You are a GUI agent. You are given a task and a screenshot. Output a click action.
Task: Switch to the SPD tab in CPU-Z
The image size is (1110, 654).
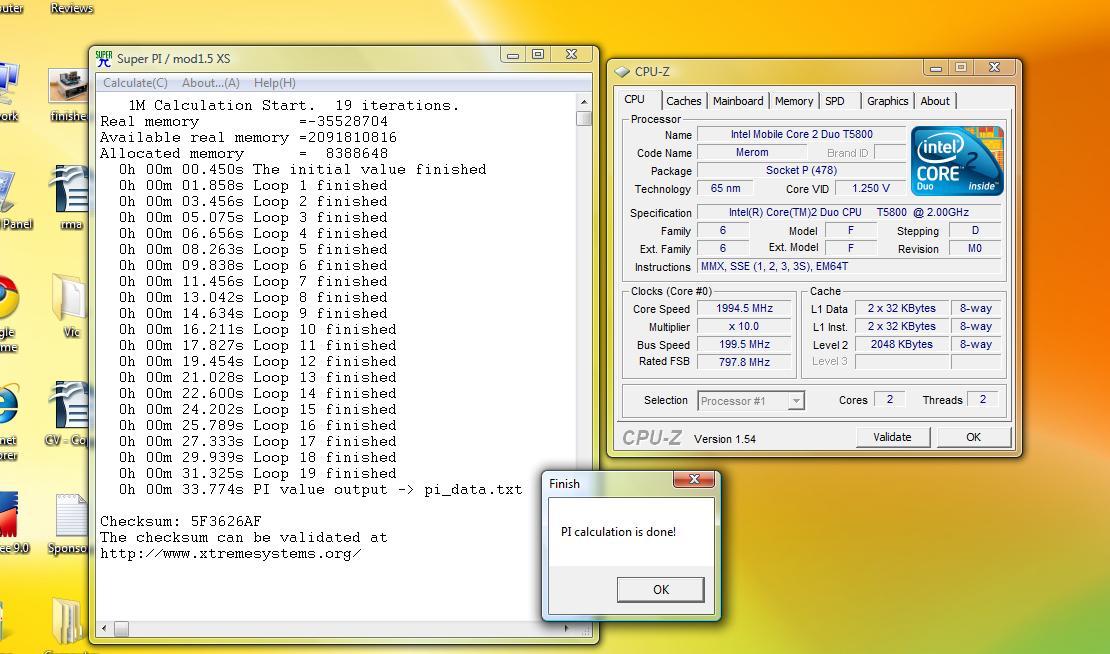coord(835,101)
